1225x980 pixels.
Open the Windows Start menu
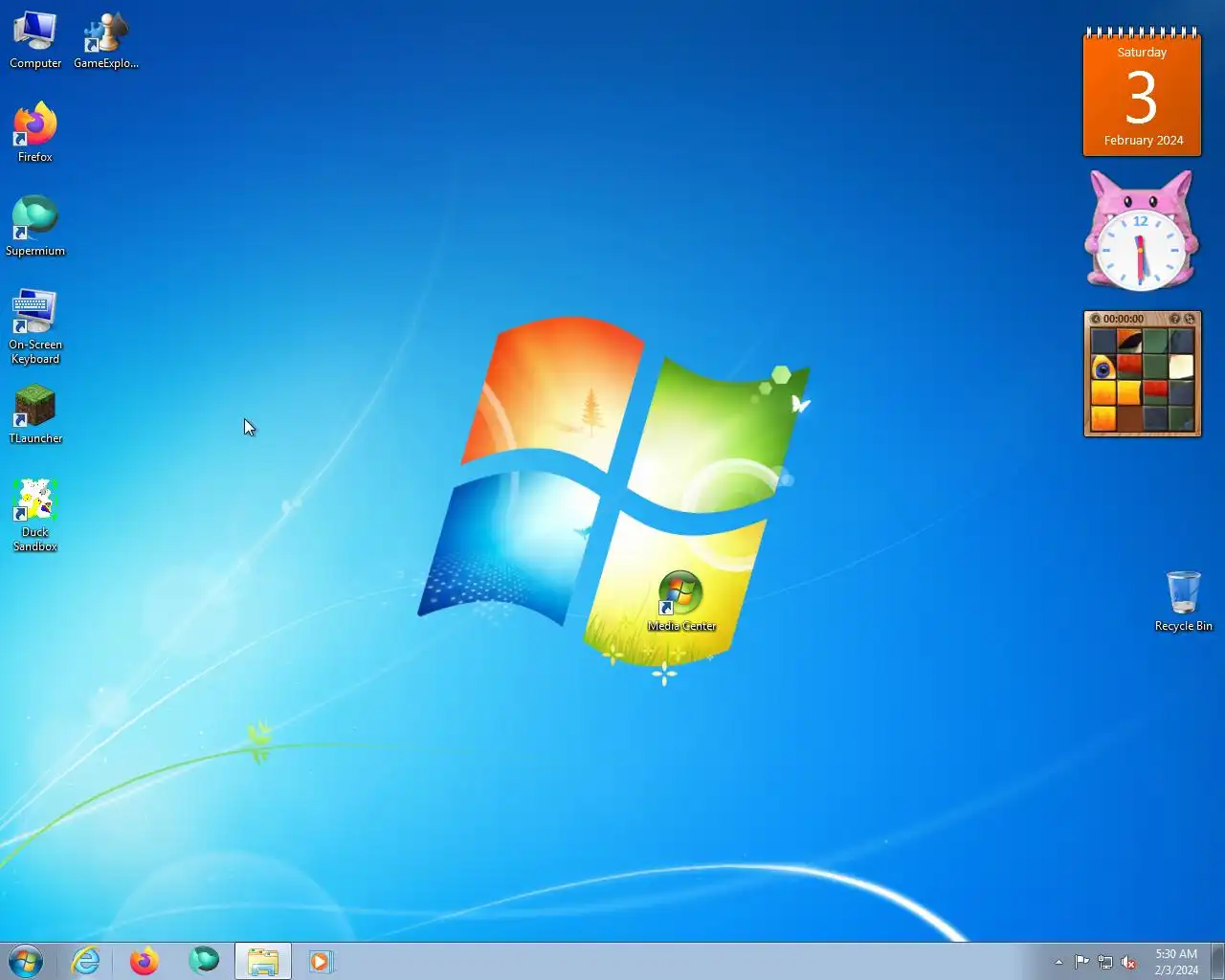point(26,961)
